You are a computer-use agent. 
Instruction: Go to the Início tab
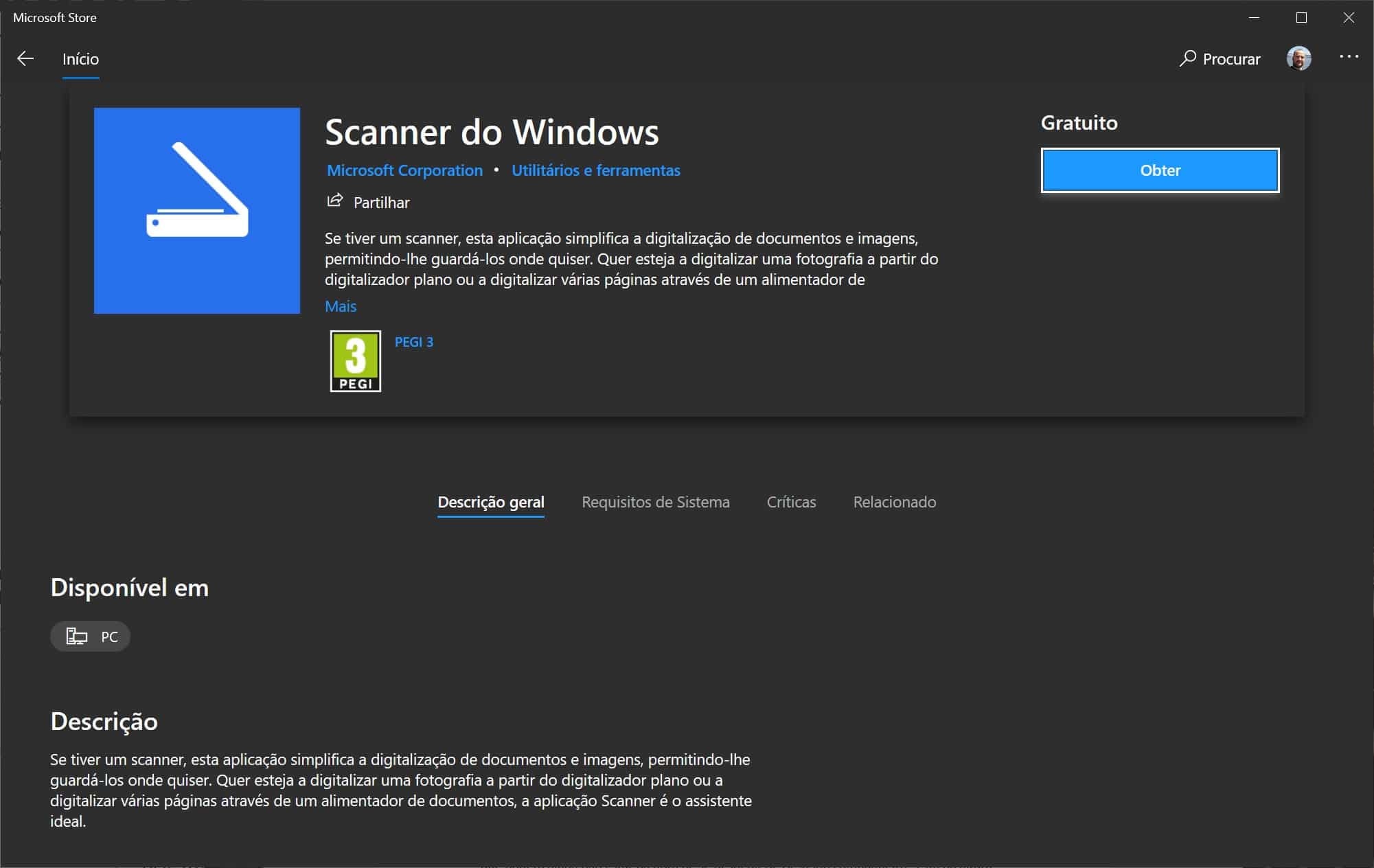point(80,59)
